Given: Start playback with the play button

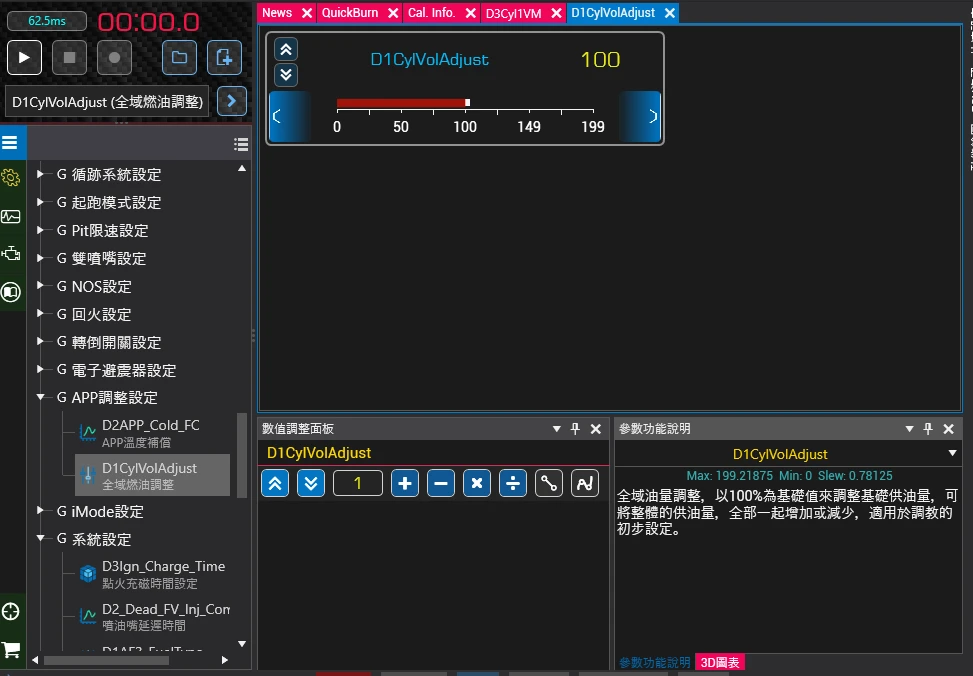Looking at the screenshot, I should pyautogui.click(x=24, y=58).
